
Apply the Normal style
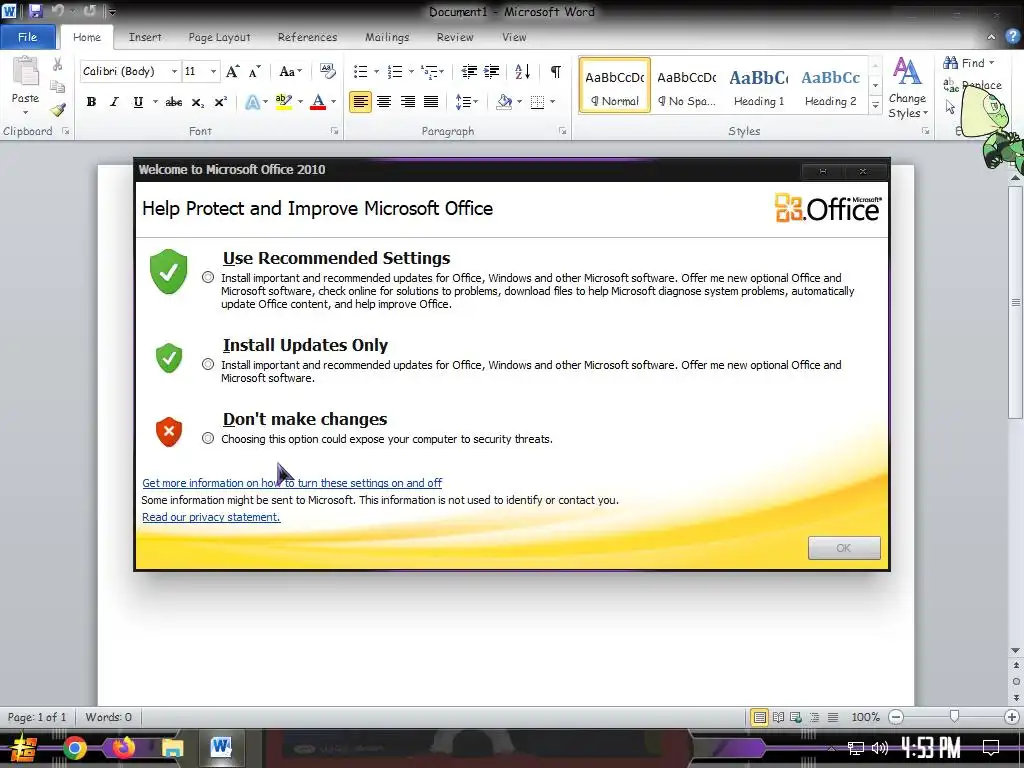[615, 86]
